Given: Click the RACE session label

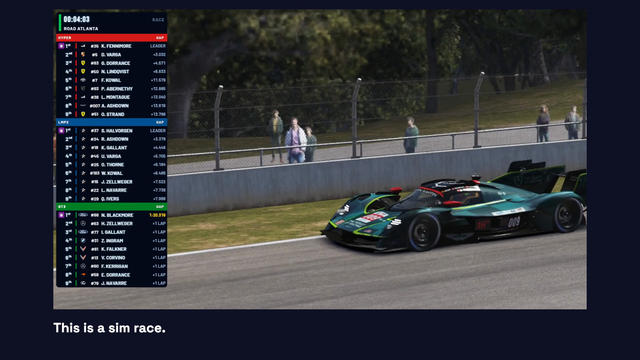Looking at the screenshot, I should pos(158,20).
